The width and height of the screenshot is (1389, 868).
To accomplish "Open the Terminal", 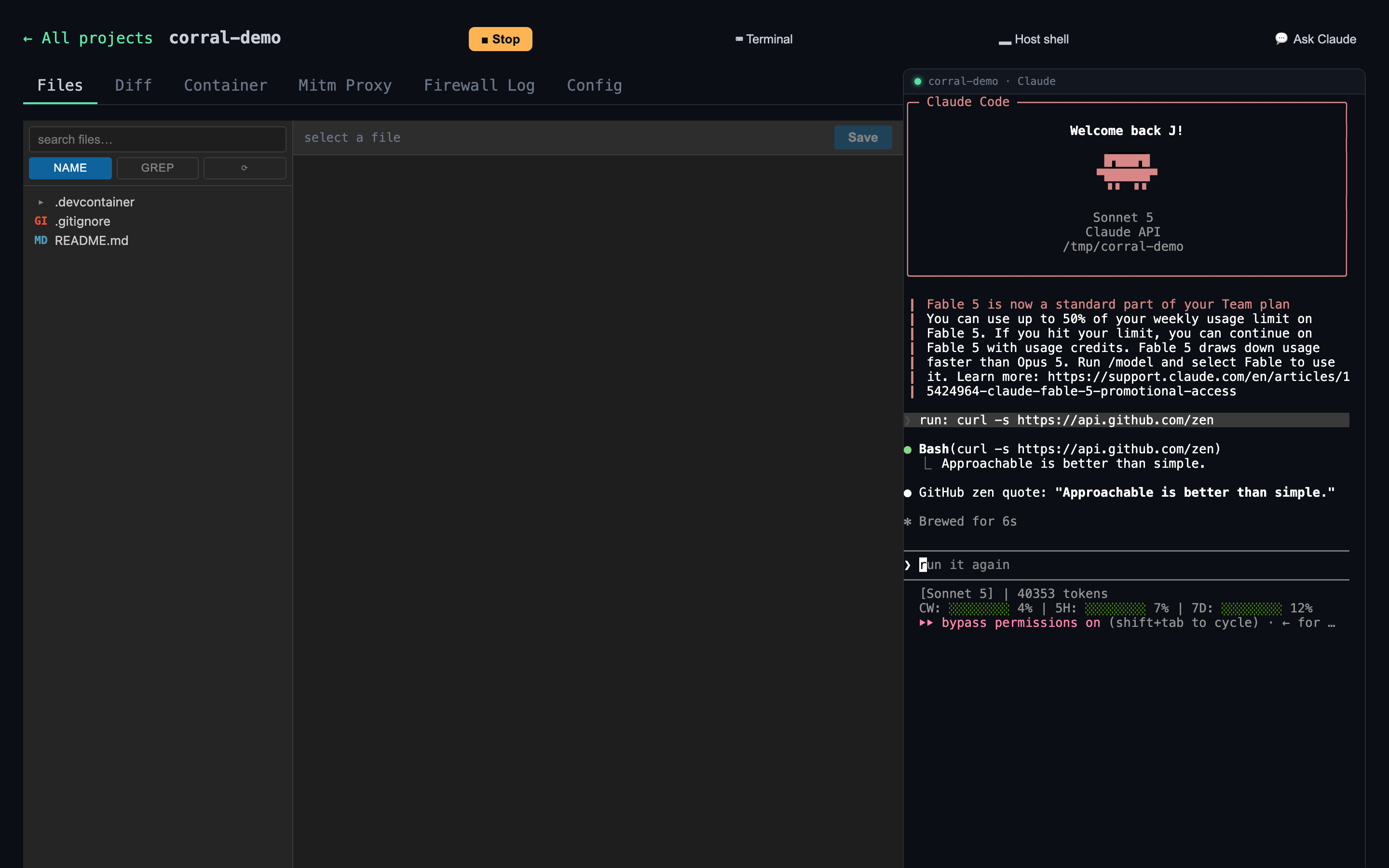I will (763, 39).
